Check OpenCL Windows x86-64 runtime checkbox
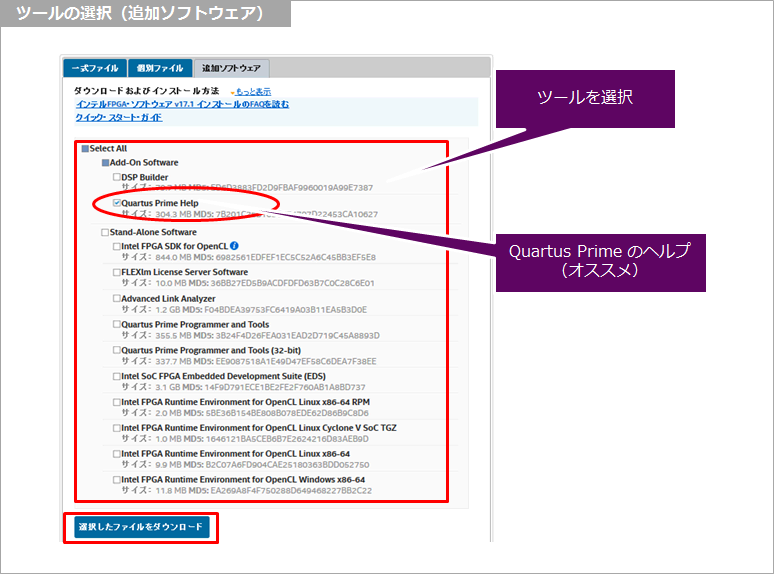 coord(116,479)
